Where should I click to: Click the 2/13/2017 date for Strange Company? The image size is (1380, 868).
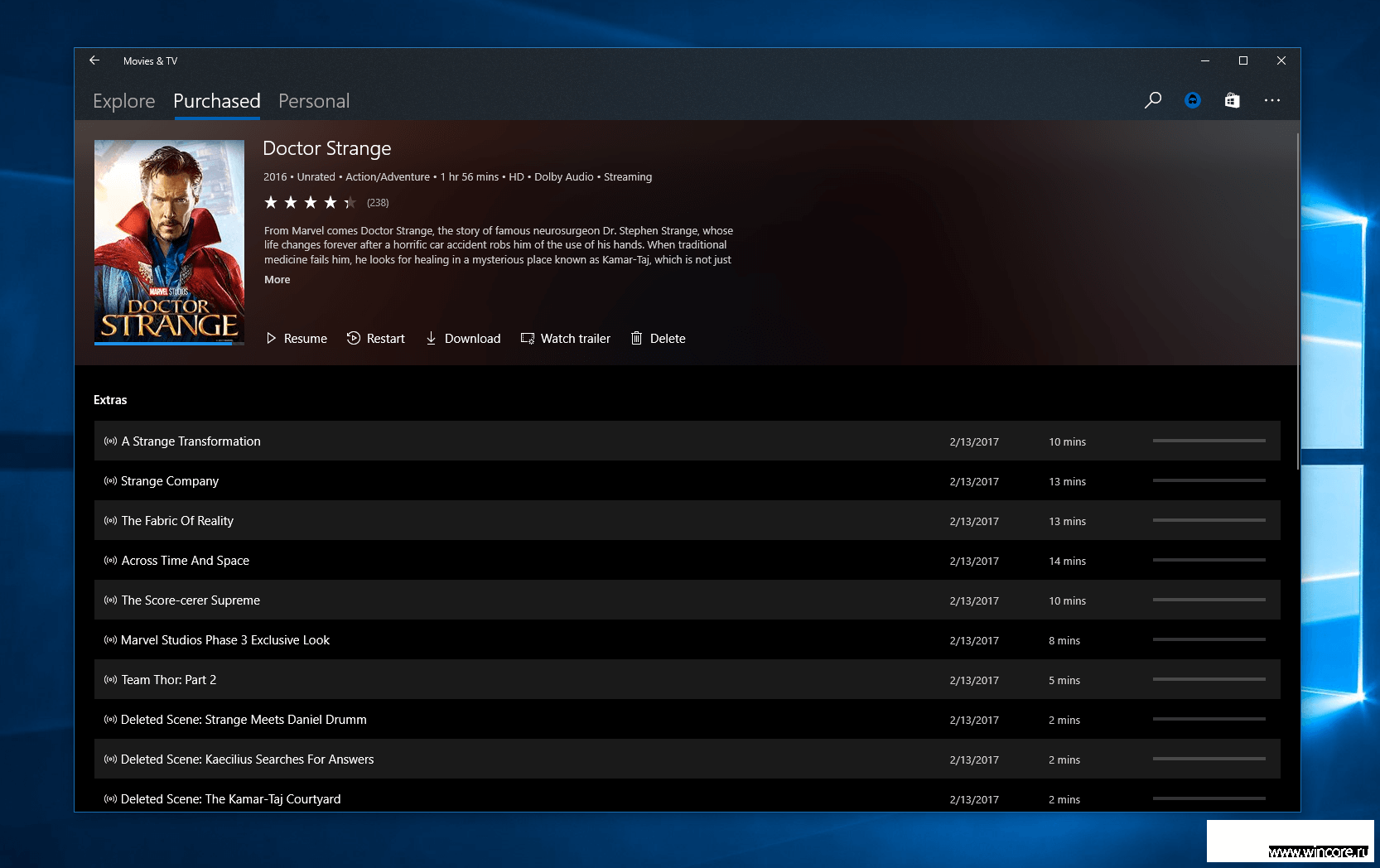tap(974, 482)
